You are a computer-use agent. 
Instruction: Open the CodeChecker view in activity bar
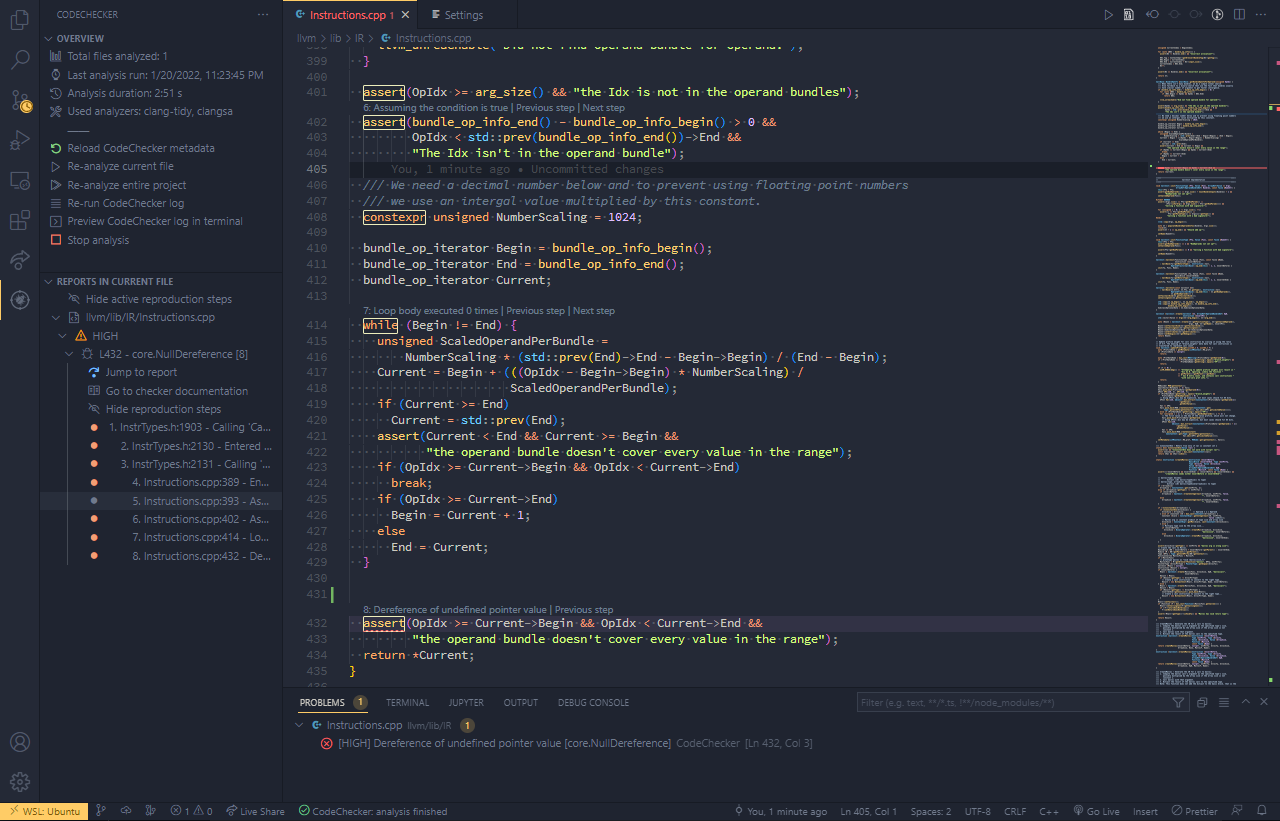click(19, 299)
